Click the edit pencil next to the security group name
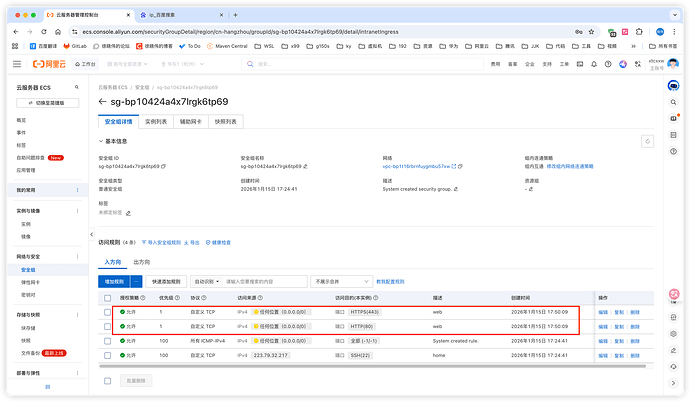 click(x=307, y=167)
